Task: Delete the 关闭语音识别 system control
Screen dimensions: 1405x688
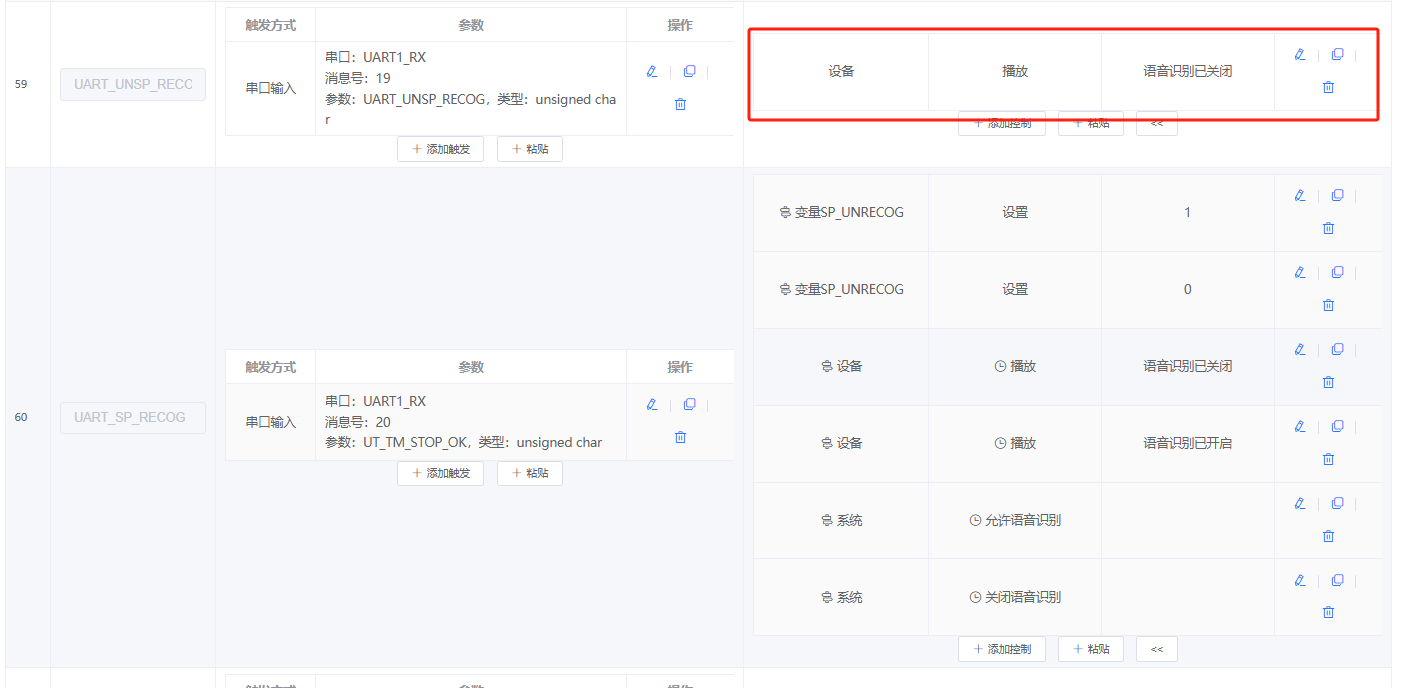Action: pyautogui.click(x=1328, y=612)
